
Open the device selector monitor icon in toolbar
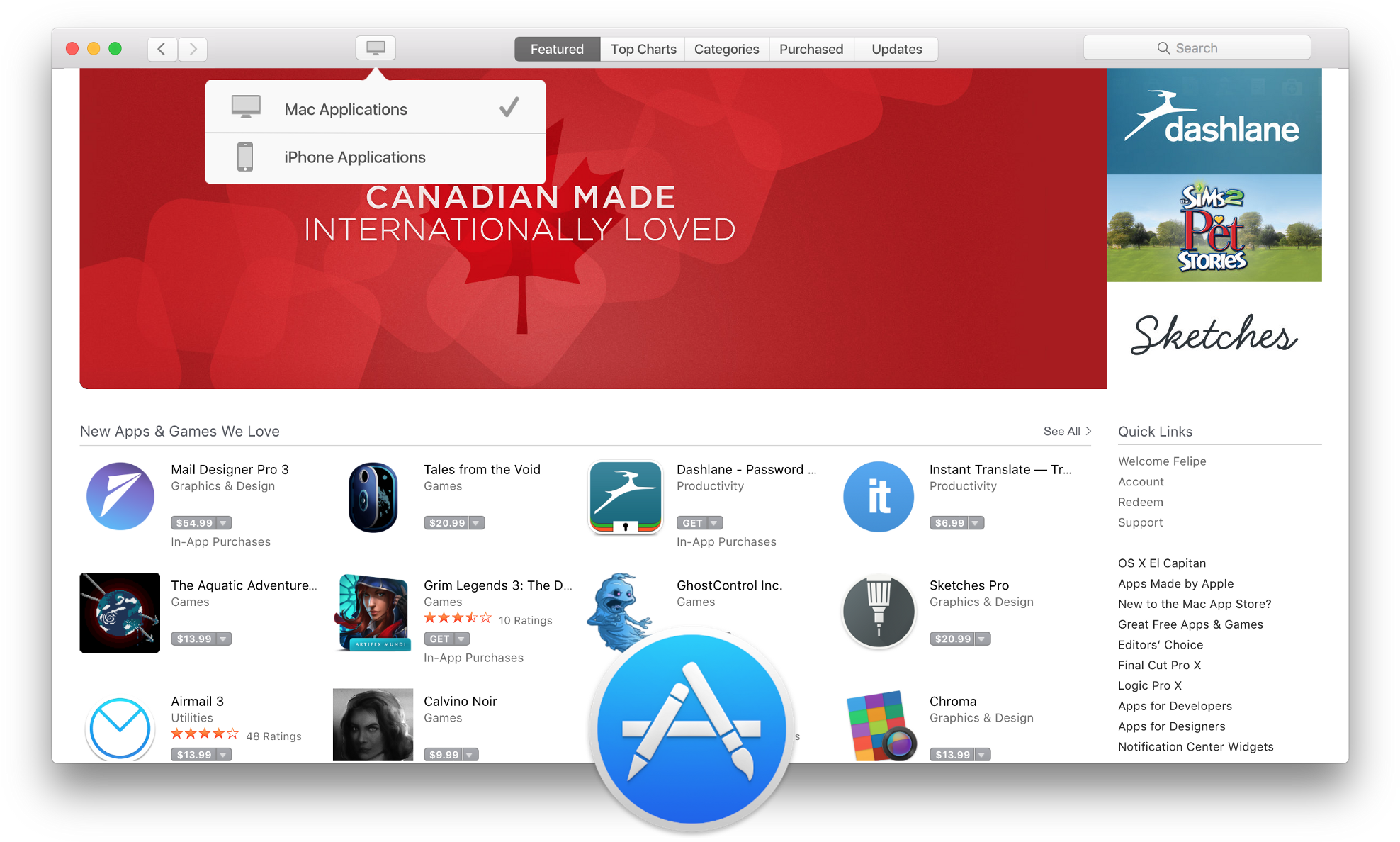[x=376, y=48]
